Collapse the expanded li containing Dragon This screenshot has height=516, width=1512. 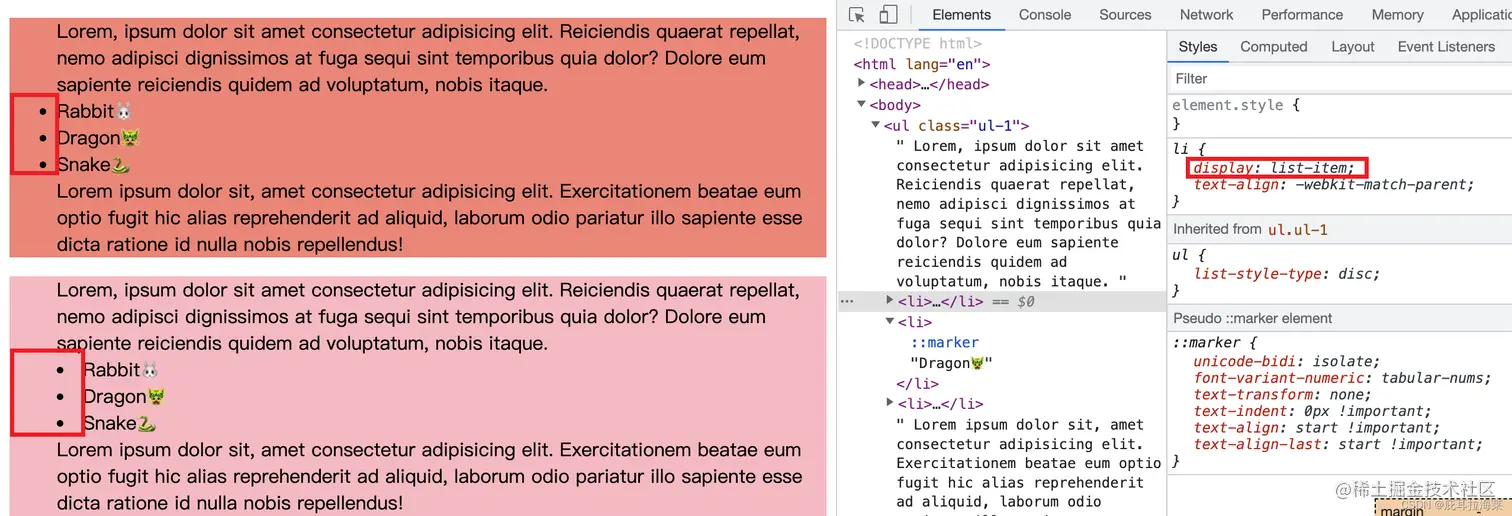890,322
